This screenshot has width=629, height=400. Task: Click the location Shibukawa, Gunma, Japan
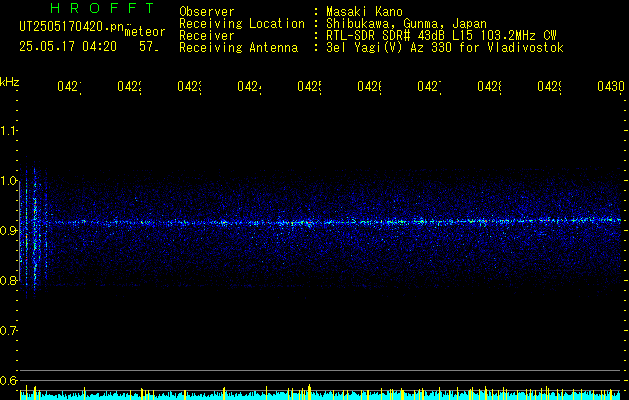pos(406,24)
